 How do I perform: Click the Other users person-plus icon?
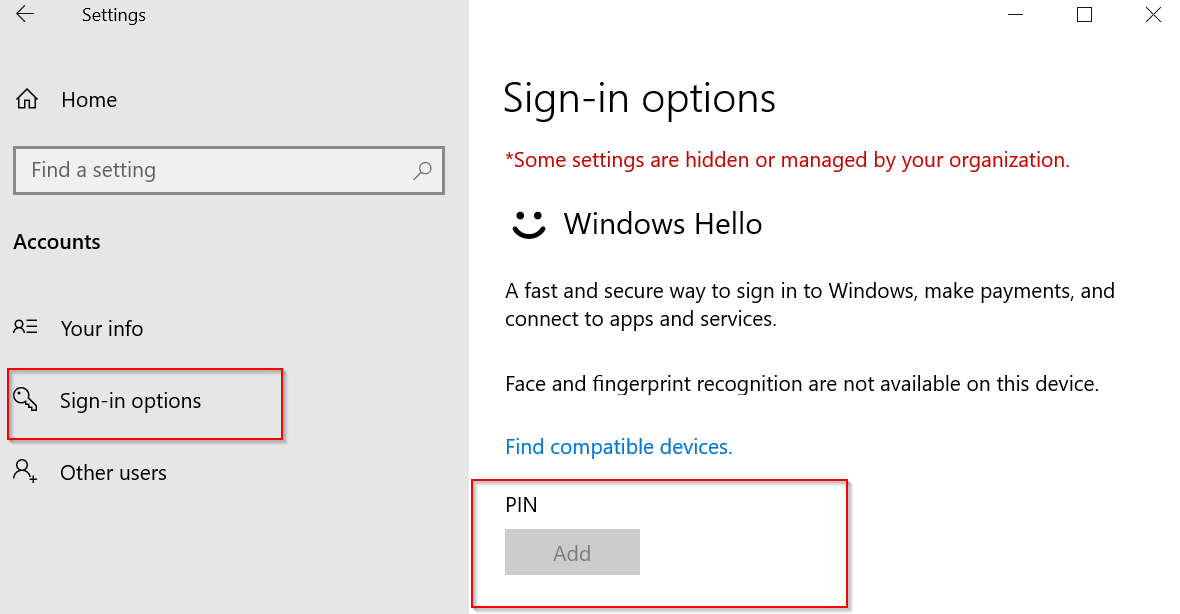point(25,471)
